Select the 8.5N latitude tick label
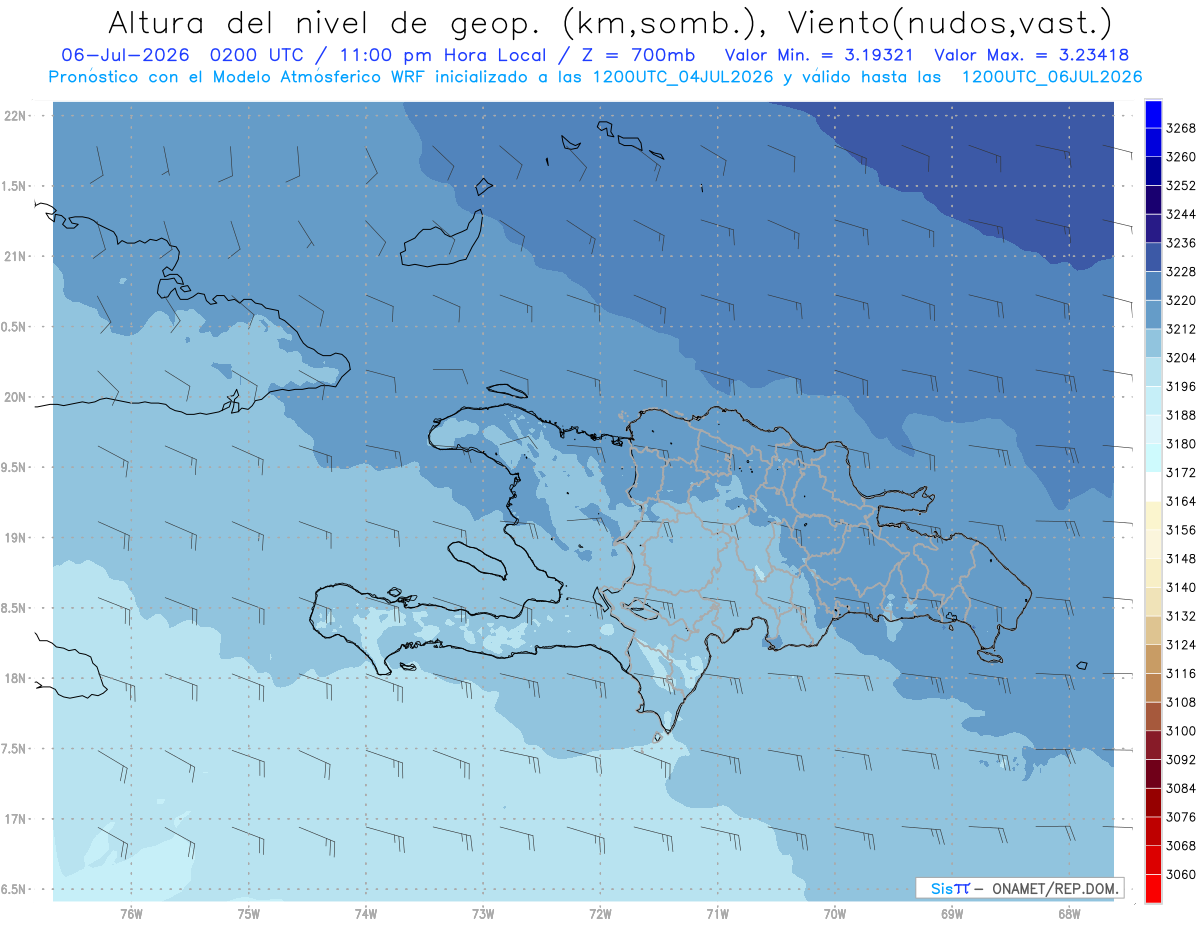The height and width of the screenshot is (927, 1200). point(12,608)
